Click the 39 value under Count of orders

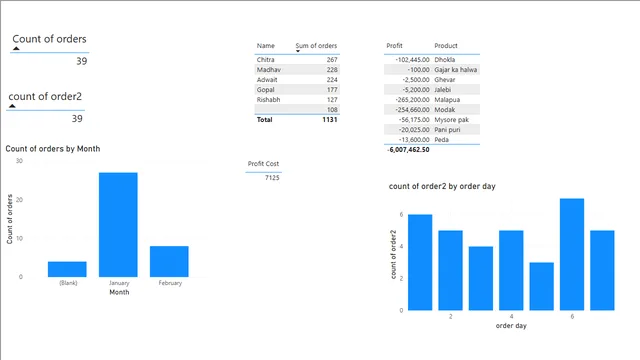coord(82,61)
